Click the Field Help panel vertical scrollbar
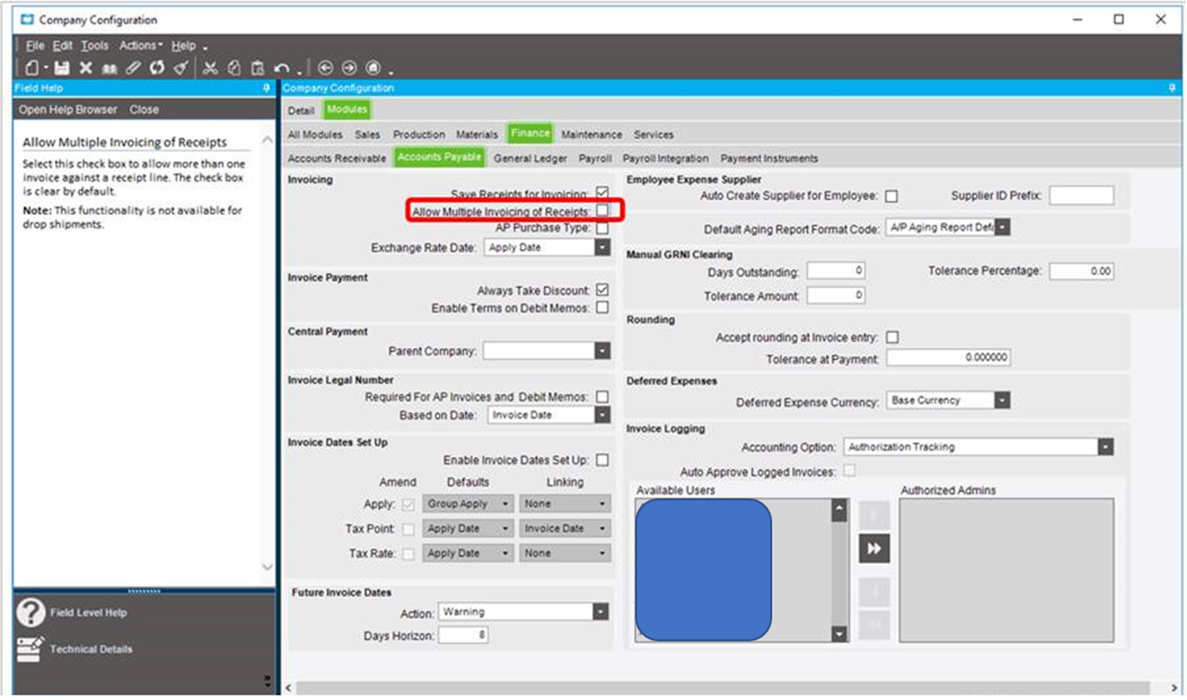The image size is (1187, 700). 267,350
